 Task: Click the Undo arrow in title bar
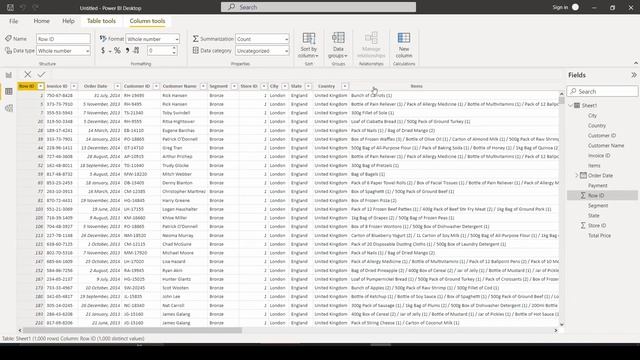(x=23, y=7)
